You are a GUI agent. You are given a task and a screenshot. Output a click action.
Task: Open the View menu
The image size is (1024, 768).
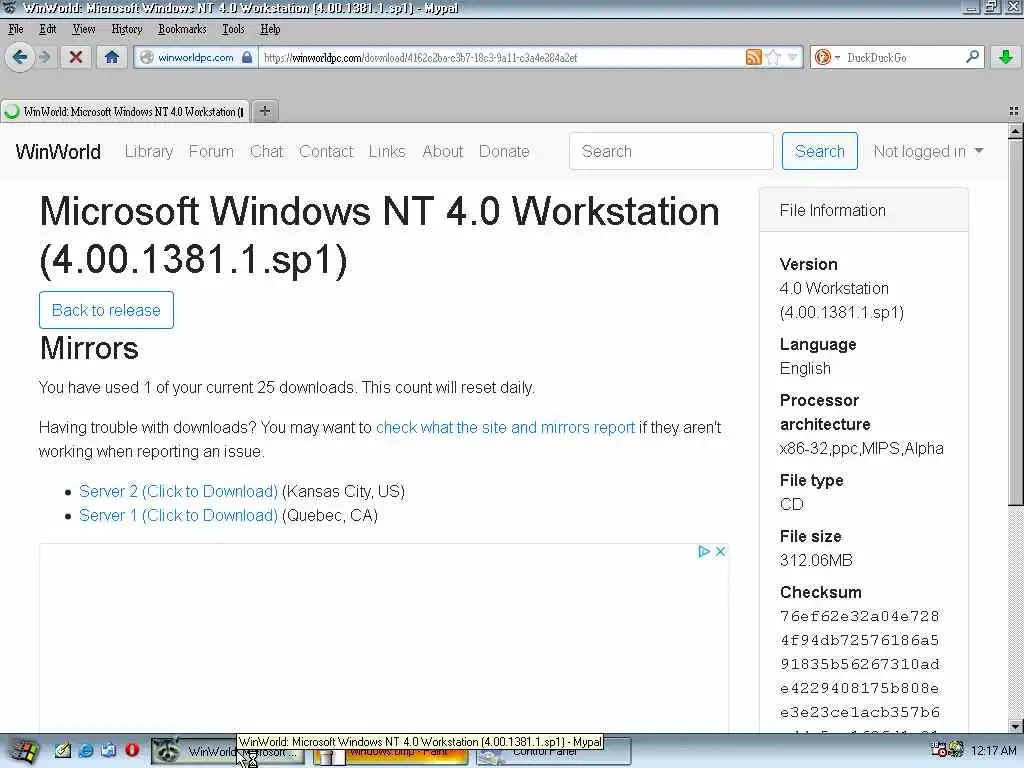pos(84,29)
